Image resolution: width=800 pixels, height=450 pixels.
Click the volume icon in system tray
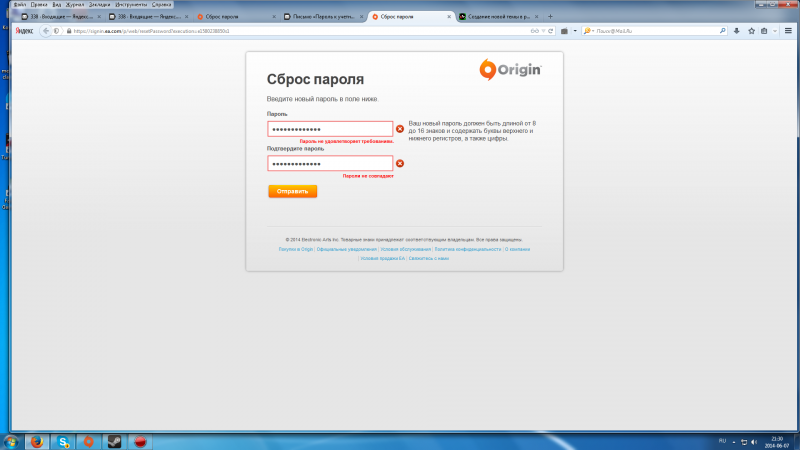[754, 442]
